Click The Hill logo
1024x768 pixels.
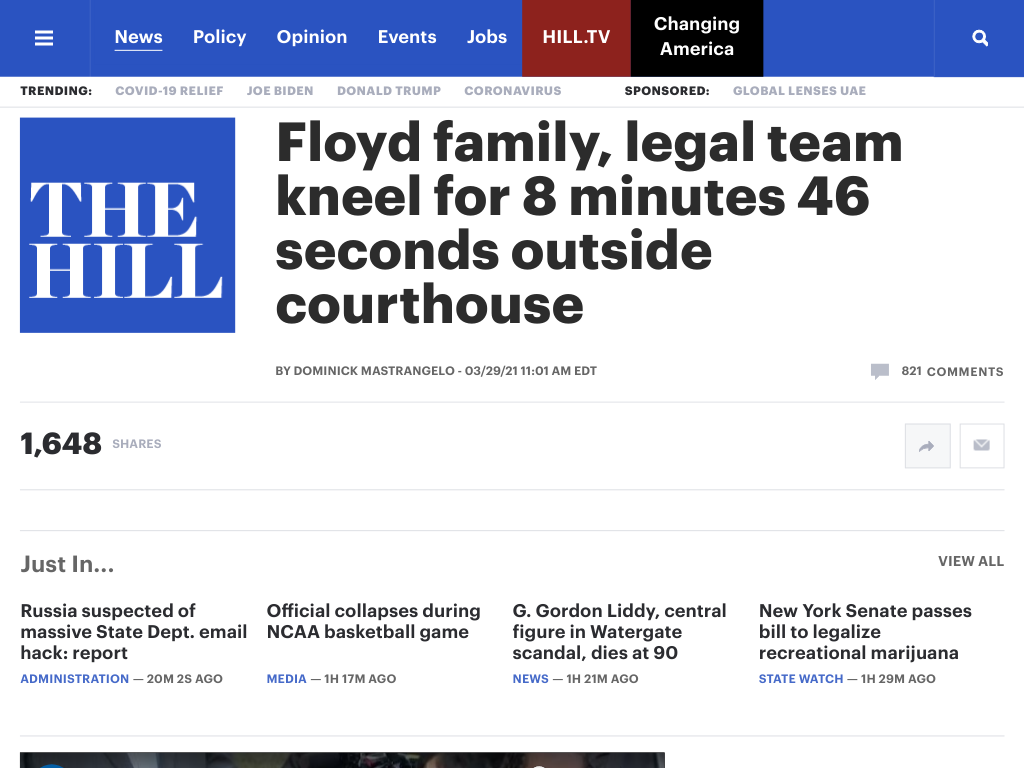[127, 225]
